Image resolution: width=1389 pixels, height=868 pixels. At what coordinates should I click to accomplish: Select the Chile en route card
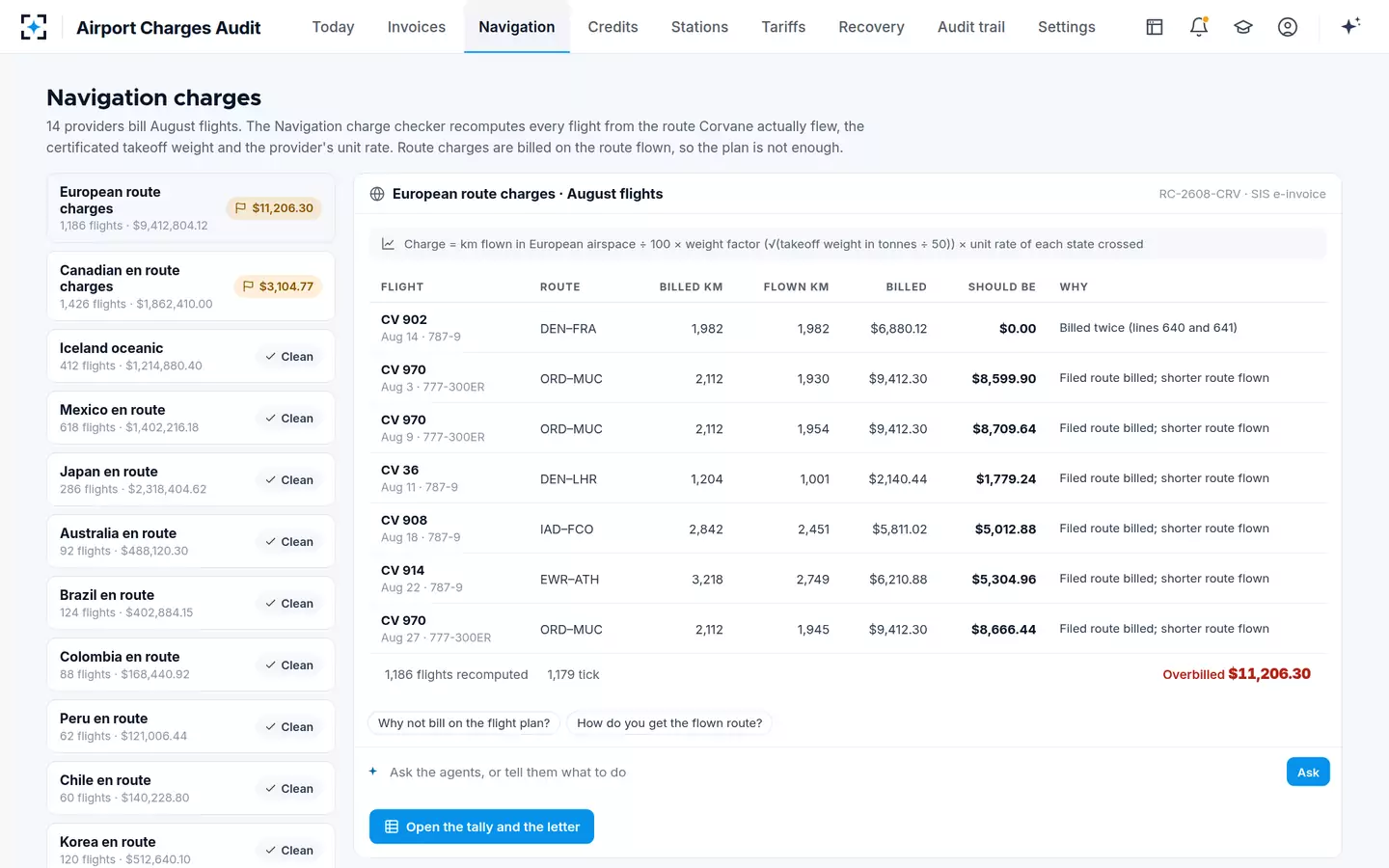[x=191, y=788]
